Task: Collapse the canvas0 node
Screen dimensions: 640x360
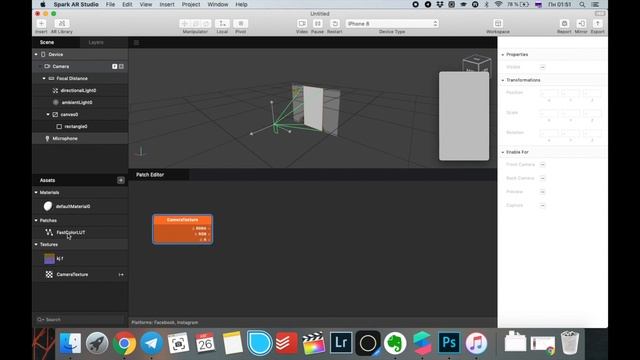Action: point(48,115)
